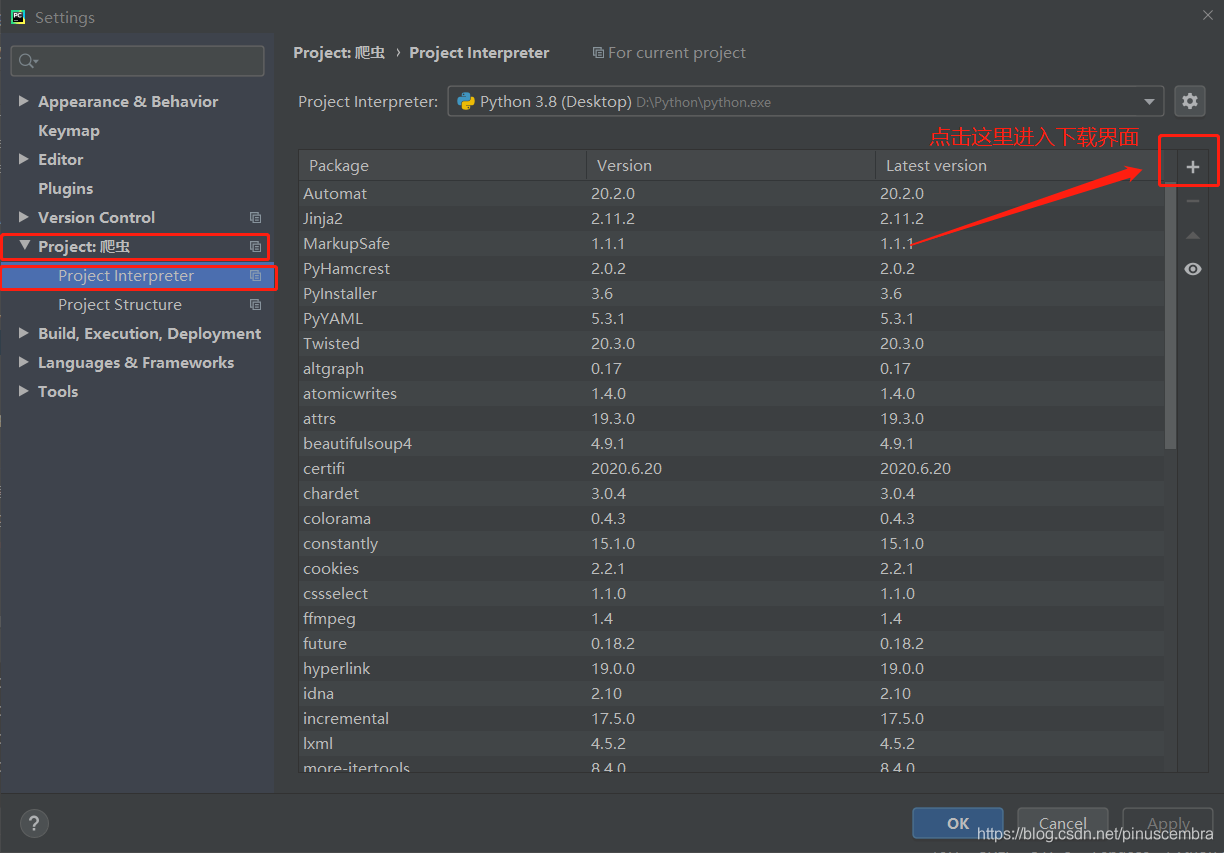Click the project-level icon beside Project Structure

pyautogui.click(x=255, y=304)
